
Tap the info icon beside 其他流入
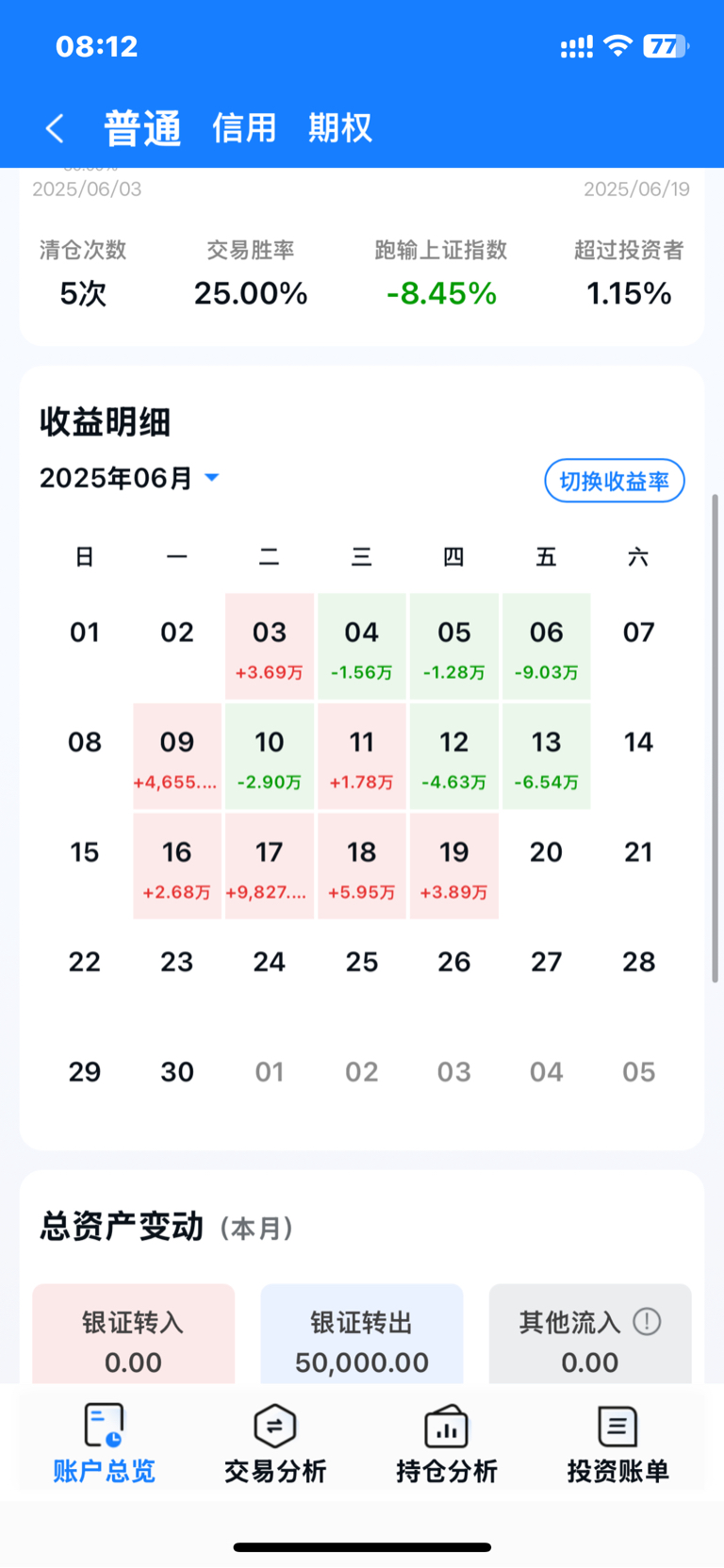647,1322
